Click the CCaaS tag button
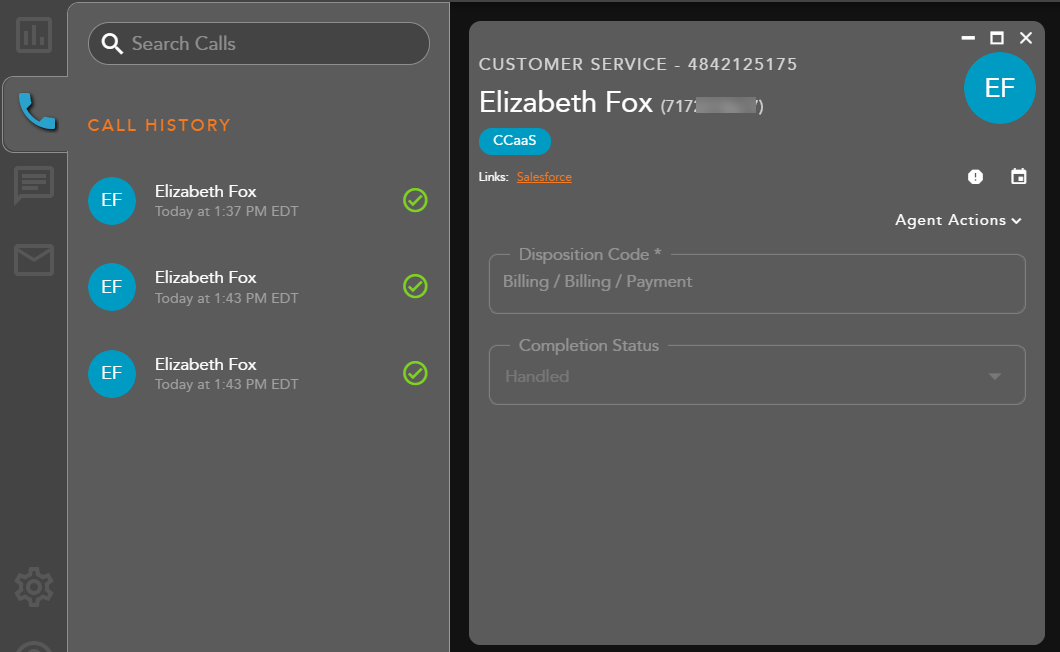This screenshot has width=1060, height=652. click(x=515, y=141)
